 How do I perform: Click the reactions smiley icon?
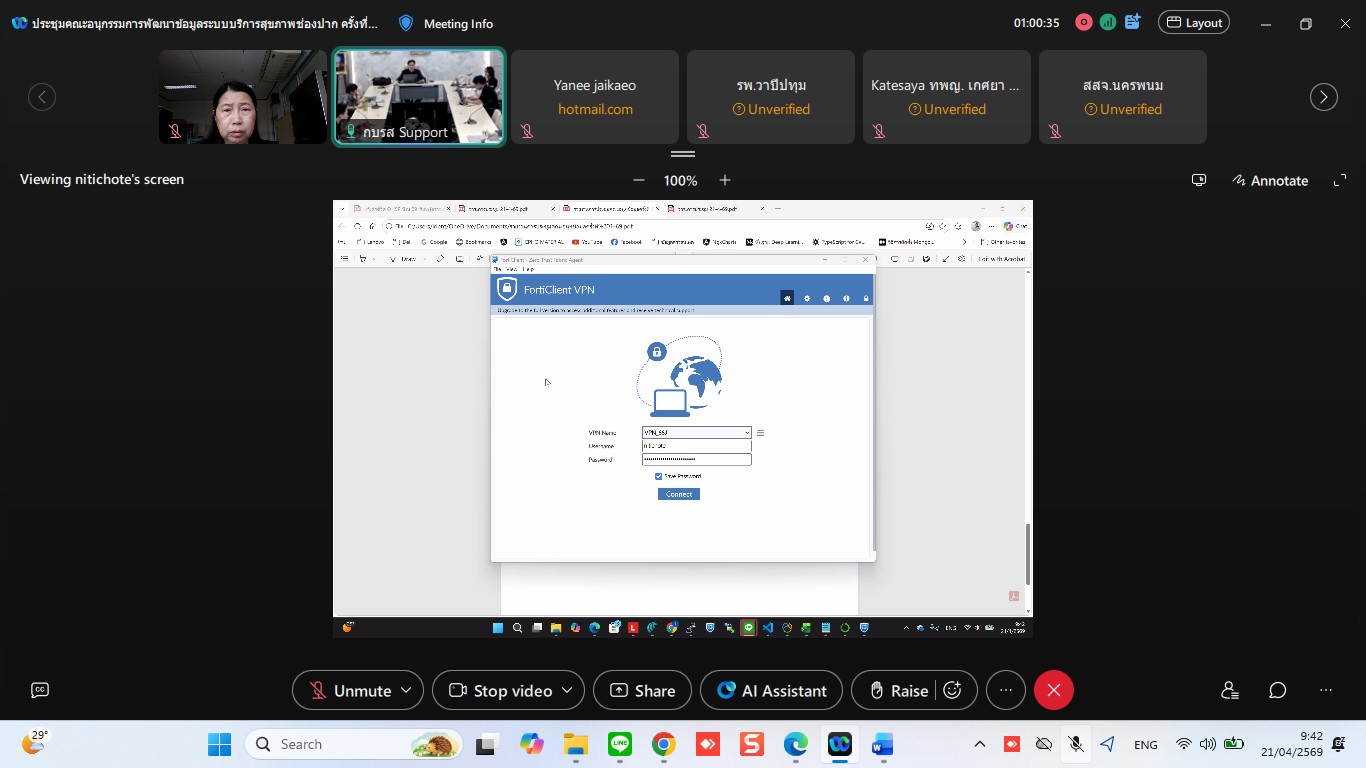[x=952, y=690]
